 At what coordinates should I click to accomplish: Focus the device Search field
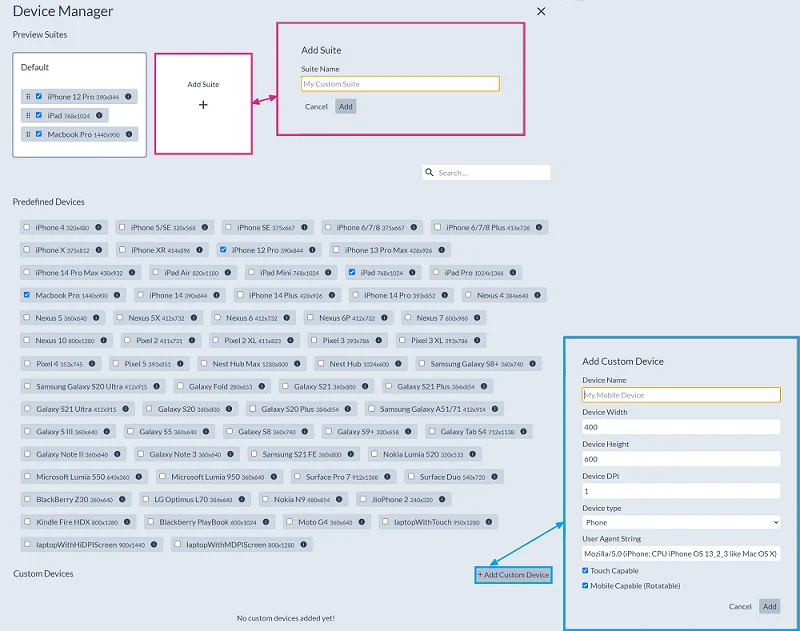click(486, 172)
